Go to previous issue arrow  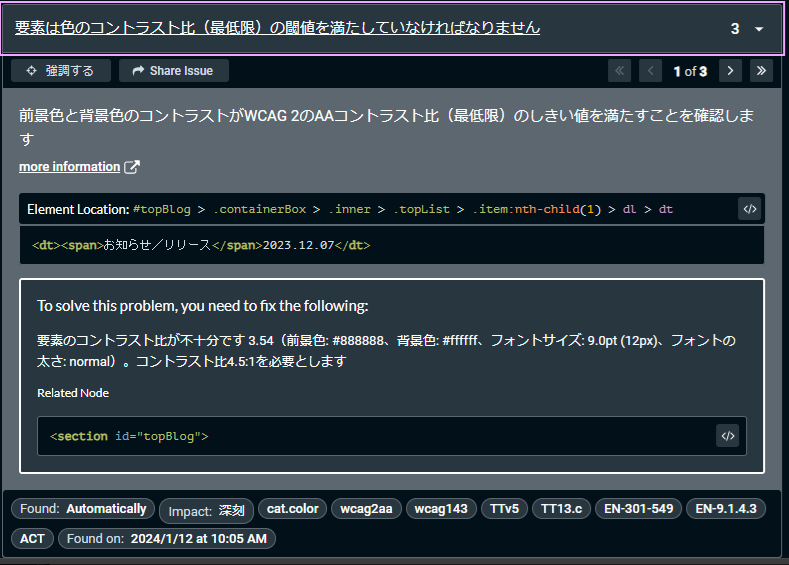tap(650, 71)
